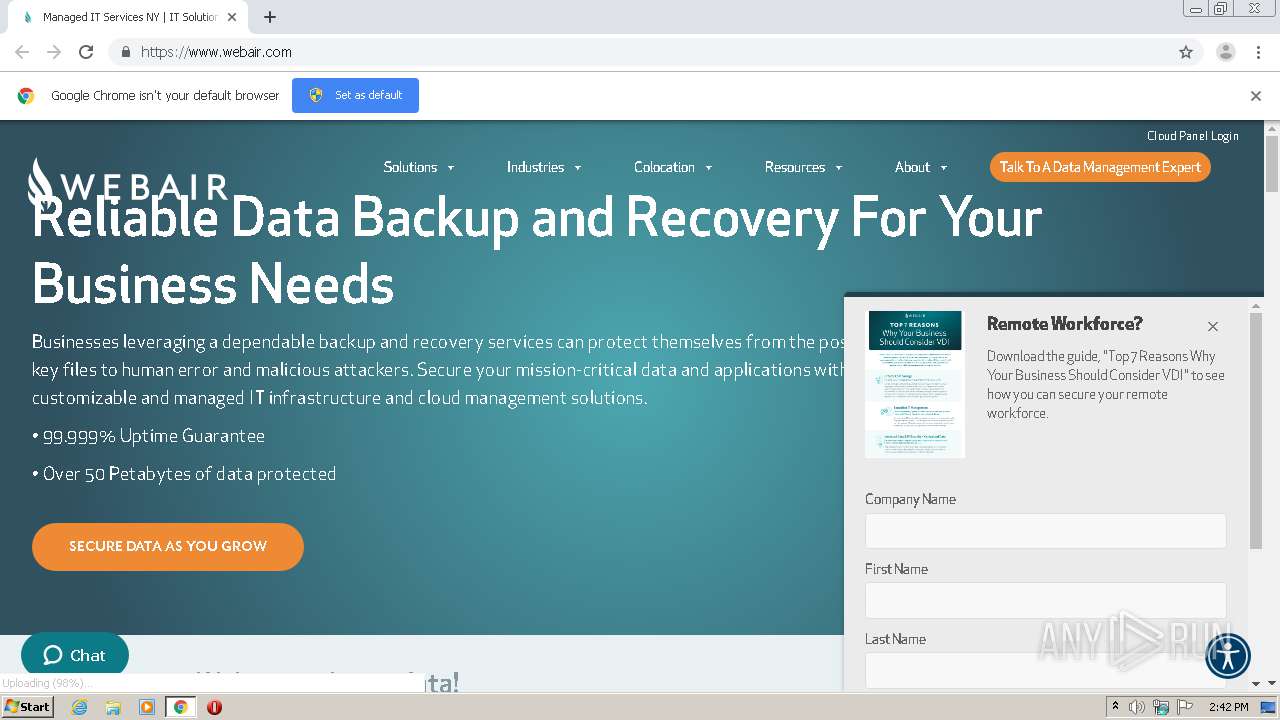The width and height of the screenshot is (1280, 720).
Task: Reload the page with the refresh icon
Action: (86, 52)
